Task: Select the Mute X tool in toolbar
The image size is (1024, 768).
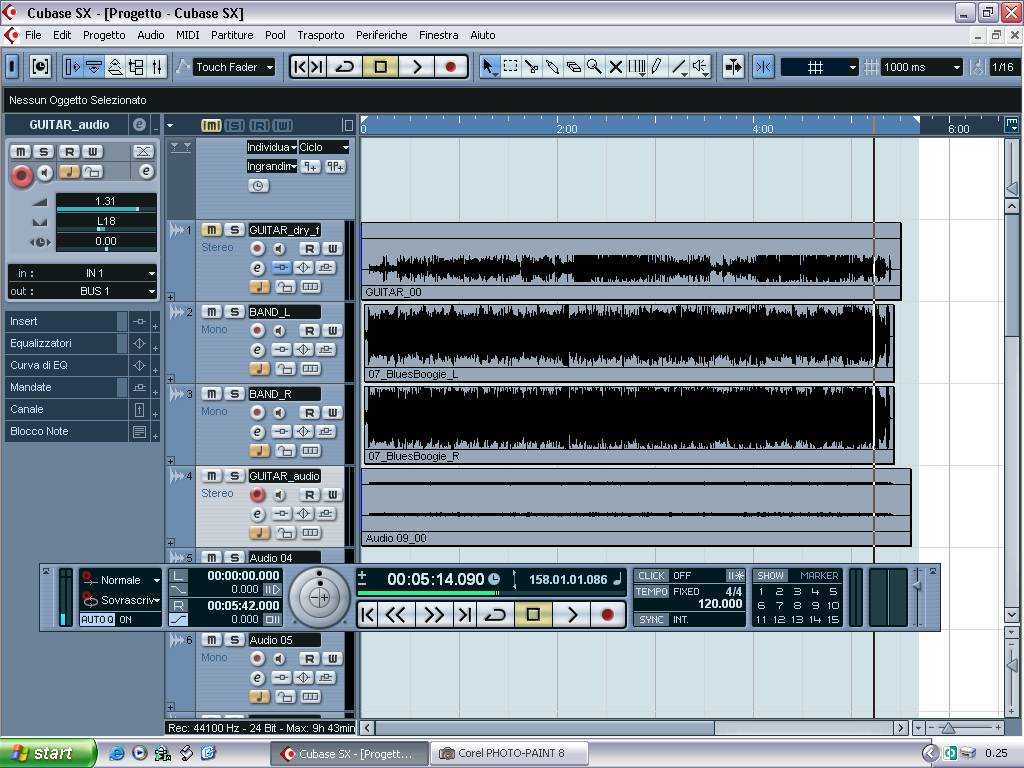Action: 615,67
